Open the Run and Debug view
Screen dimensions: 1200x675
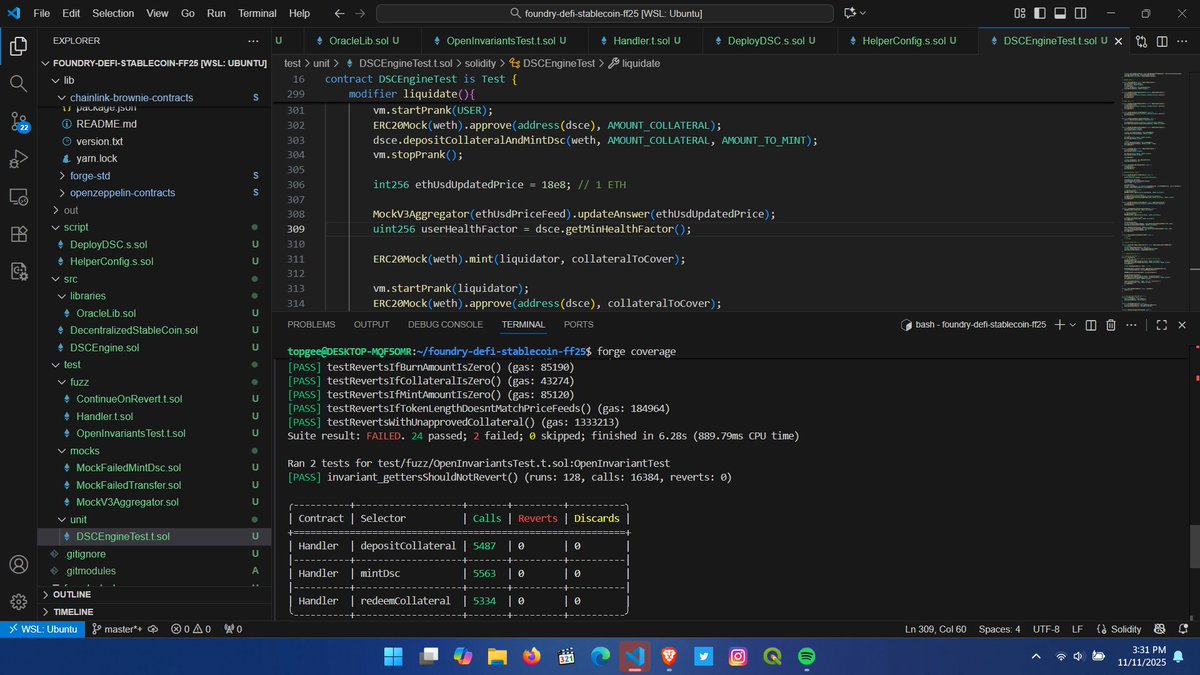tap(18, 159)
